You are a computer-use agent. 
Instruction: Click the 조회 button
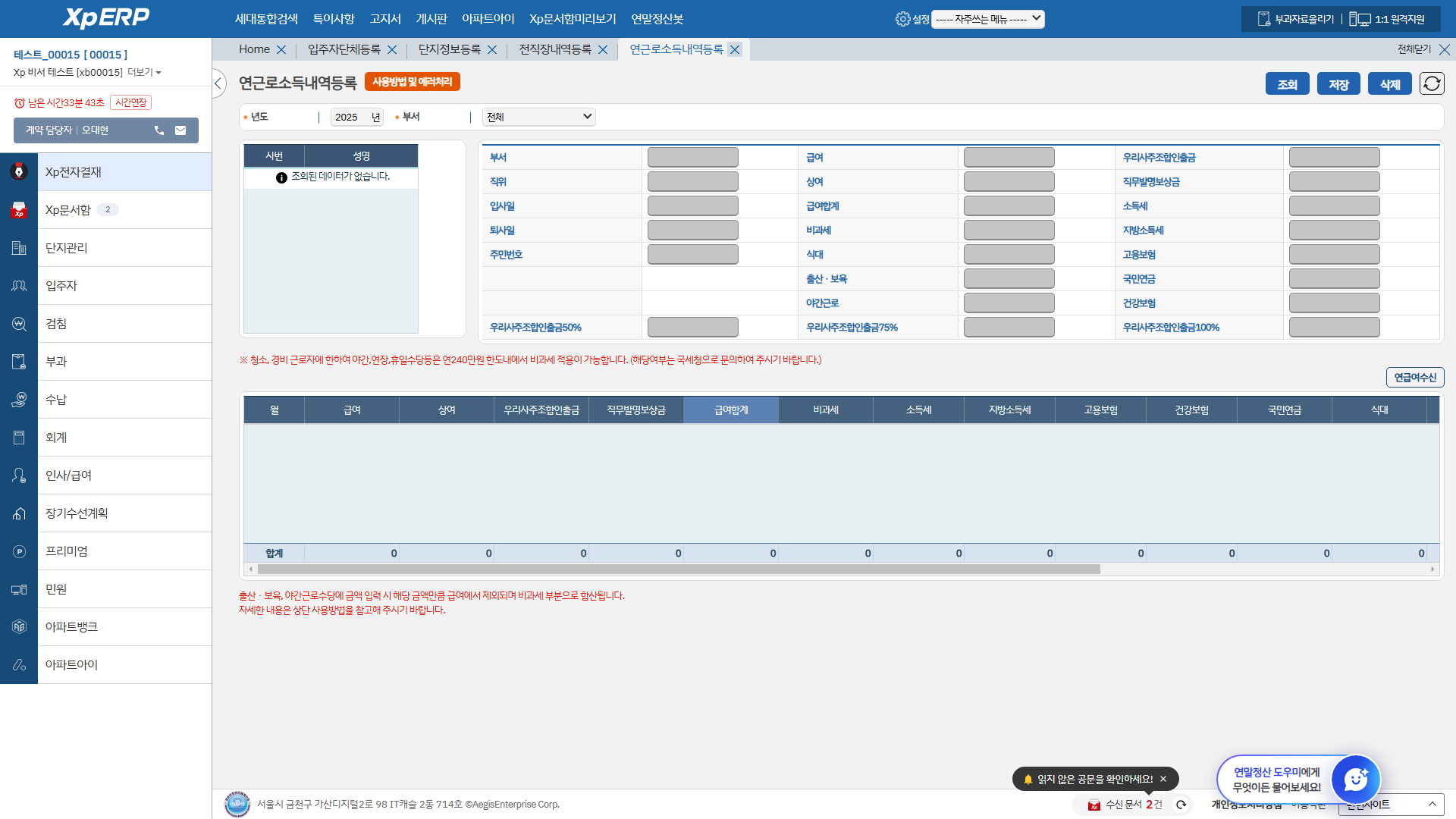pyautogui.click(x=1287, y=84)
